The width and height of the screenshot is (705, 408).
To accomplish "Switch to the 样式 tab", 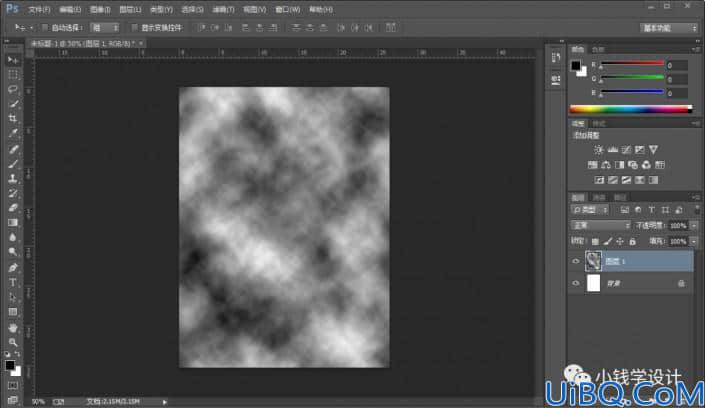I will click(x=598, y=123).
